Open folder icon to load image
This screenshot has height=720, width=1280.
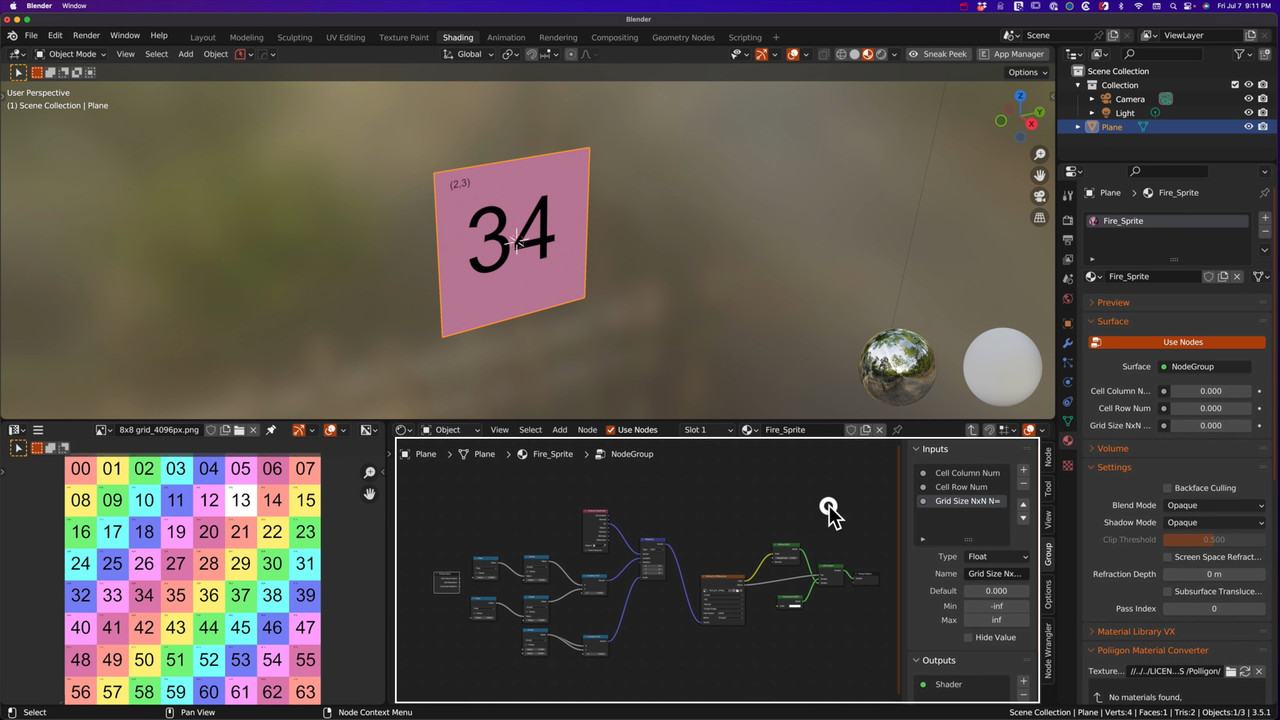tap(240, 430)
